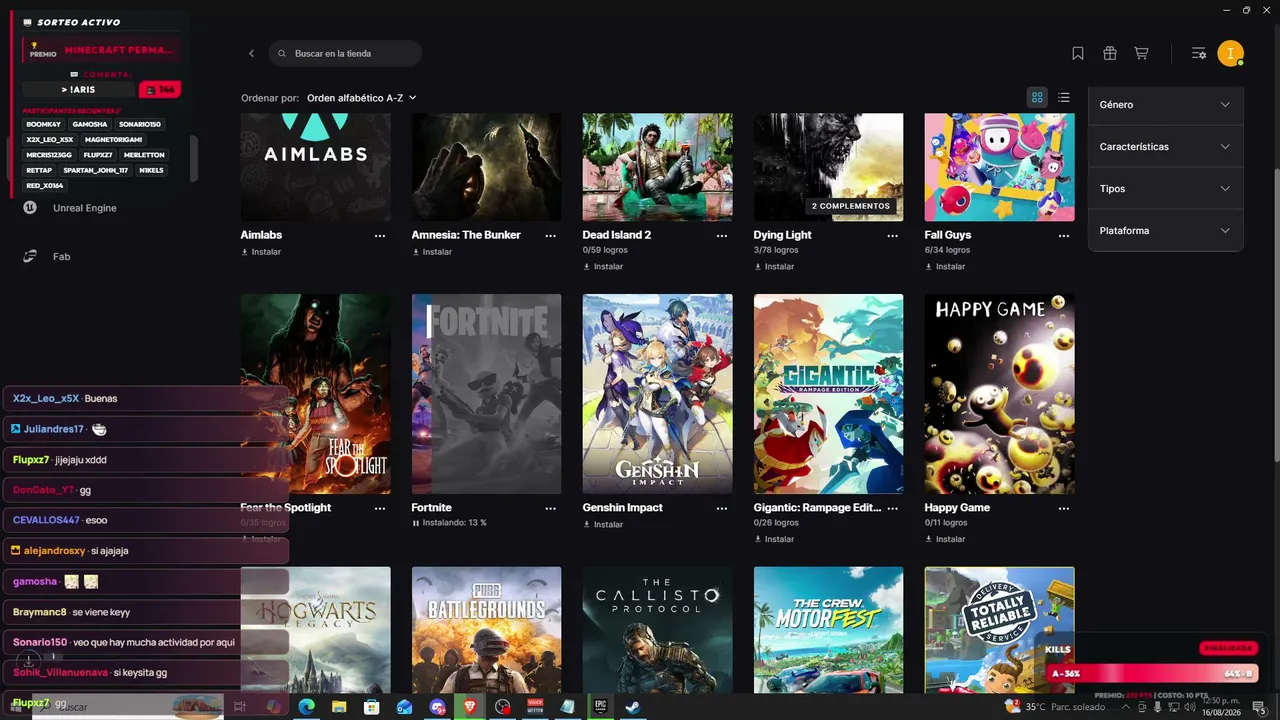
Task: Click the '3/78 logros' achievements text
Action: coord(776,250)
